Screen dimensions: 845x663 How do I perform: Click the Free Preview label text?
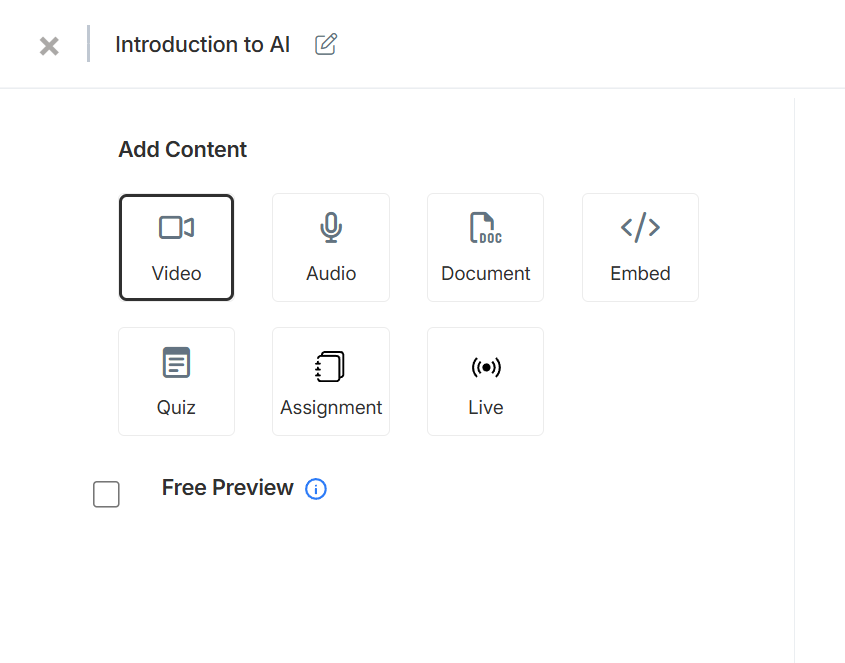coord(227,488)
